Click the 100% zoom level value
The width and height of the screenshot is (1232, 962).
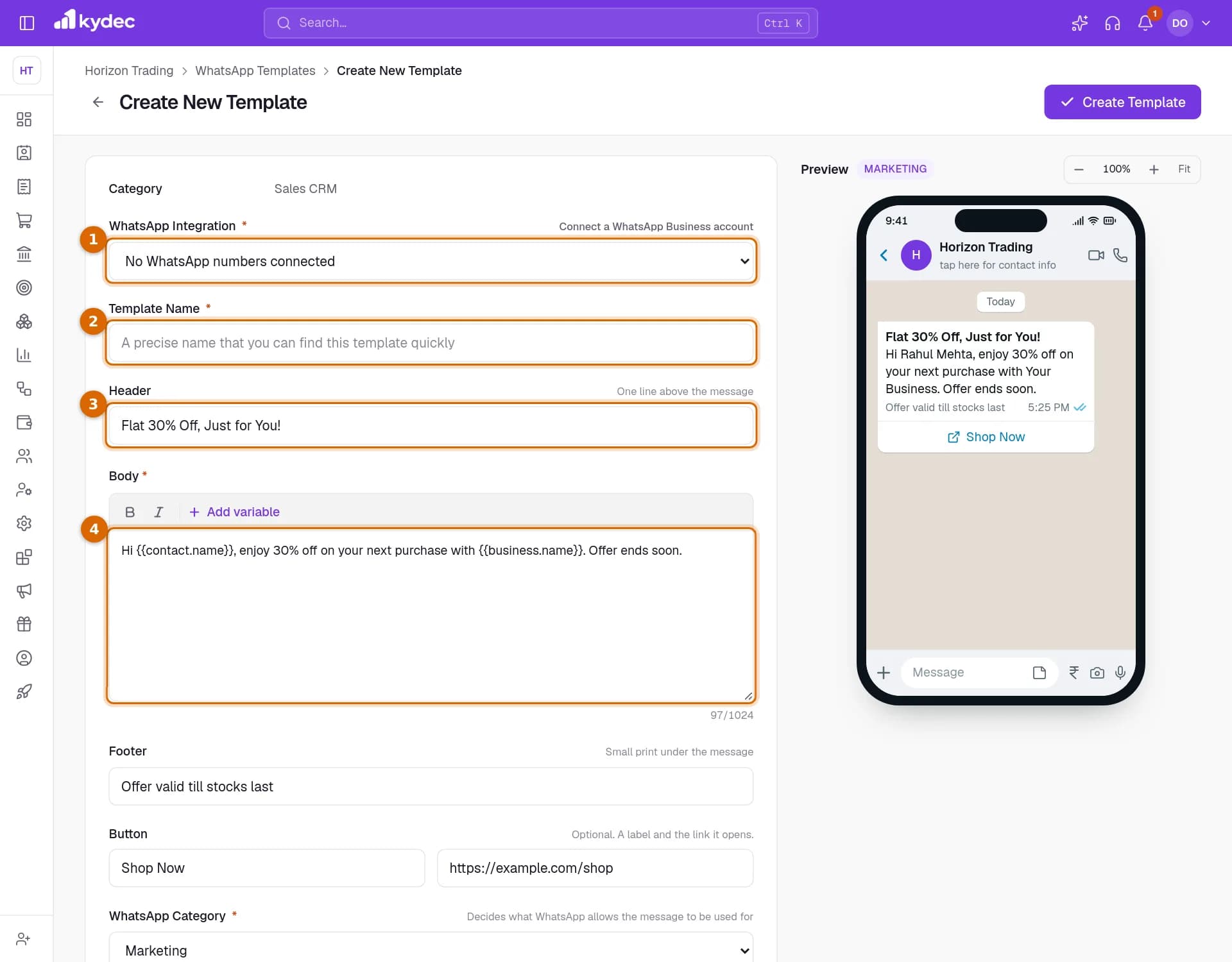(x=1116, y=169)
